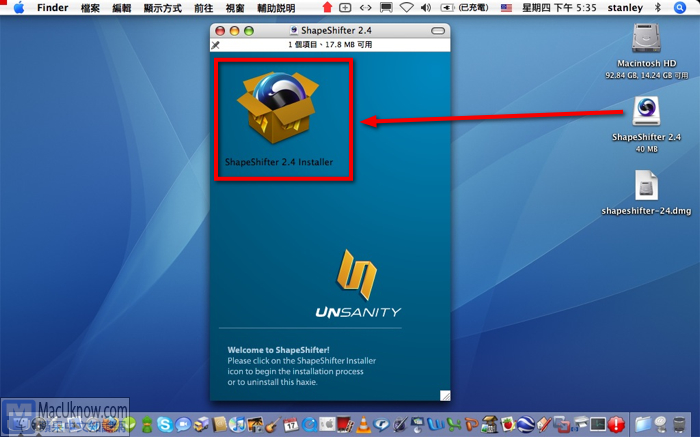Open Transmit truck icon in Dock
Viewport: 700px width, 437px height.
[x=202, y=425]
